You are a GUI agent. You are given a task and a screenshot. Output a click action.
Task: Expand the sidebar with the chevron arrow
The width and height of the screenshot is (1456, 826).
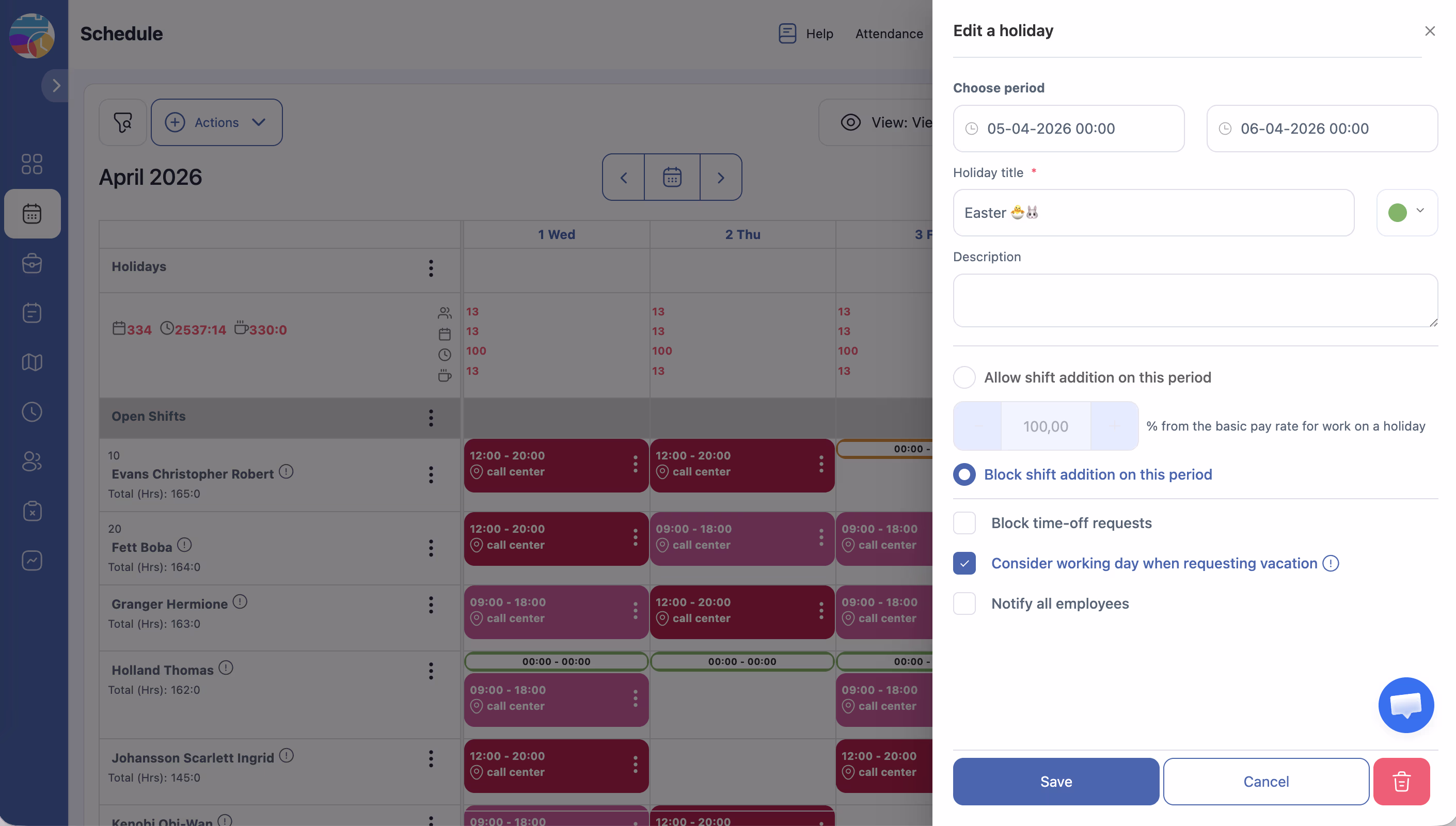point(56,86)
